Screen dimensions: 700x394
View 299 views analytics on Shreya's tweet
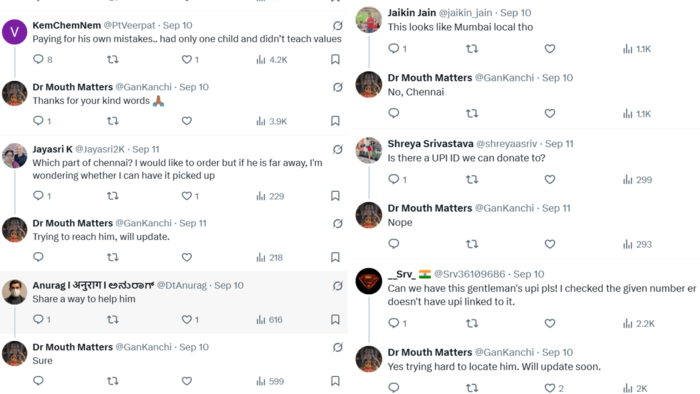coord(638,180)
